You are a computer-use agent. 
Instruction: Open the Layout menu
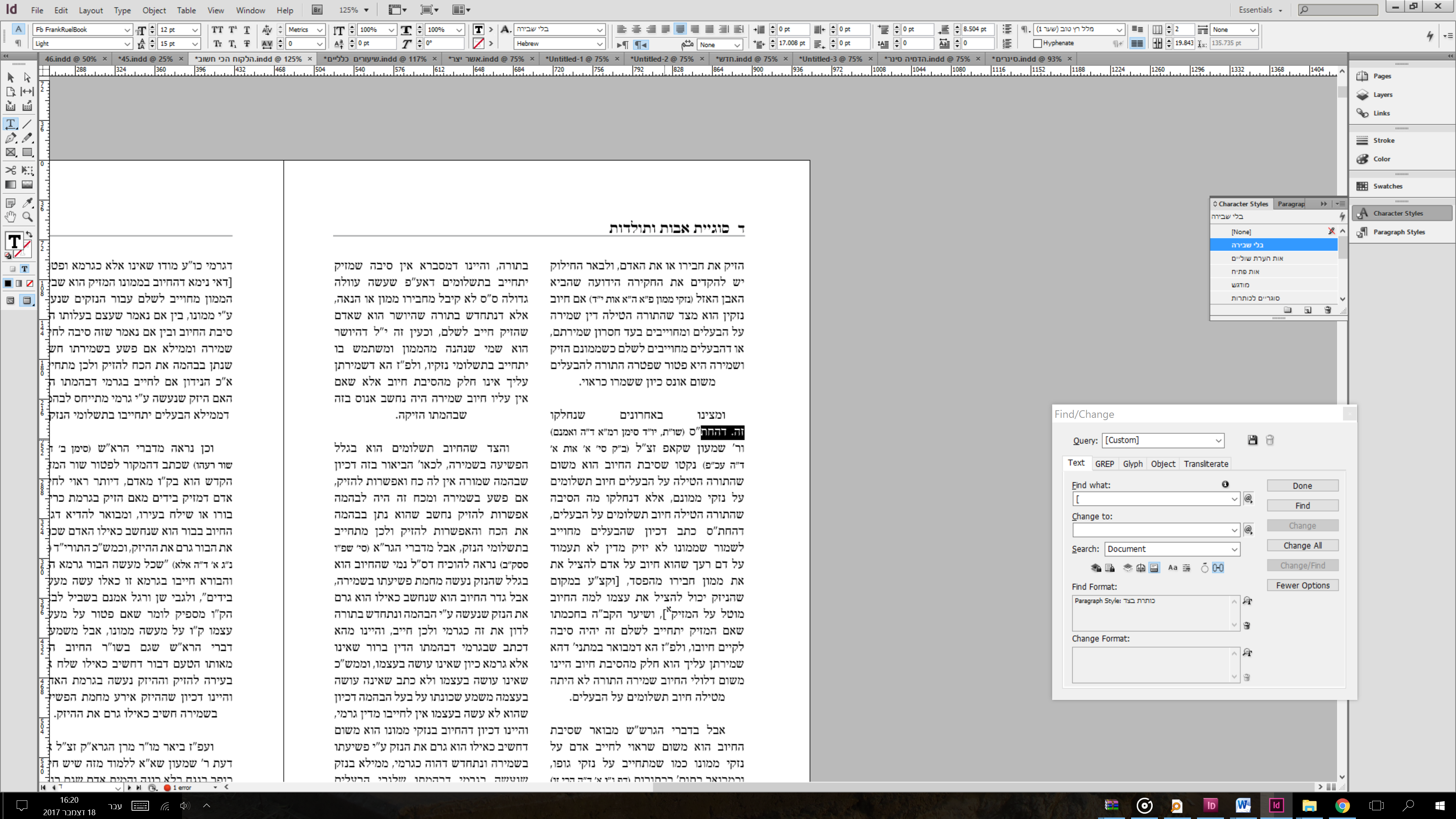[x=91, y=10]
